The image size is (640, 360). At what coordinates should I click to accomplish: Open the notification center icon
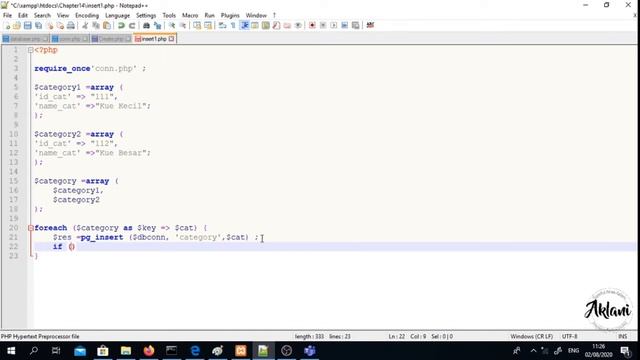tap(624, 351)
